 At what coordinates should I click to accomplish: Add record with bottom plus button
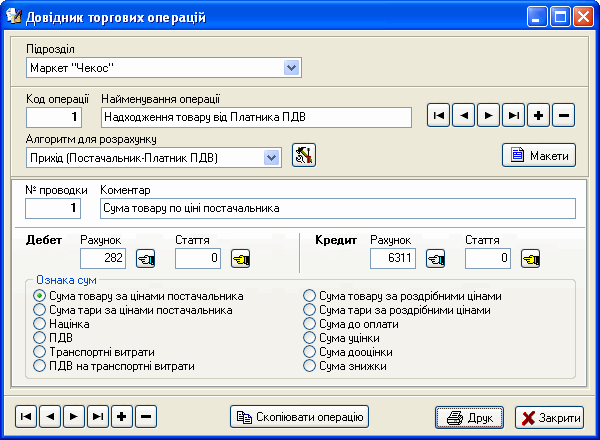coord(122,416)
